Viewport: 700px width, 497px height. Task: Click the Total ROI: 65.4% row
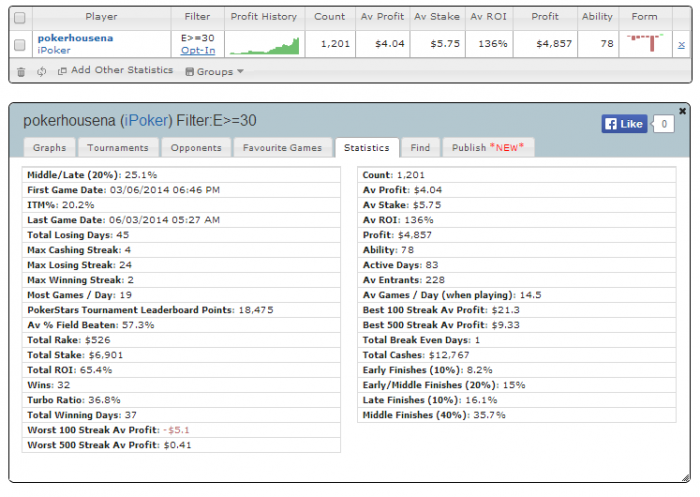tap(181, 370)
